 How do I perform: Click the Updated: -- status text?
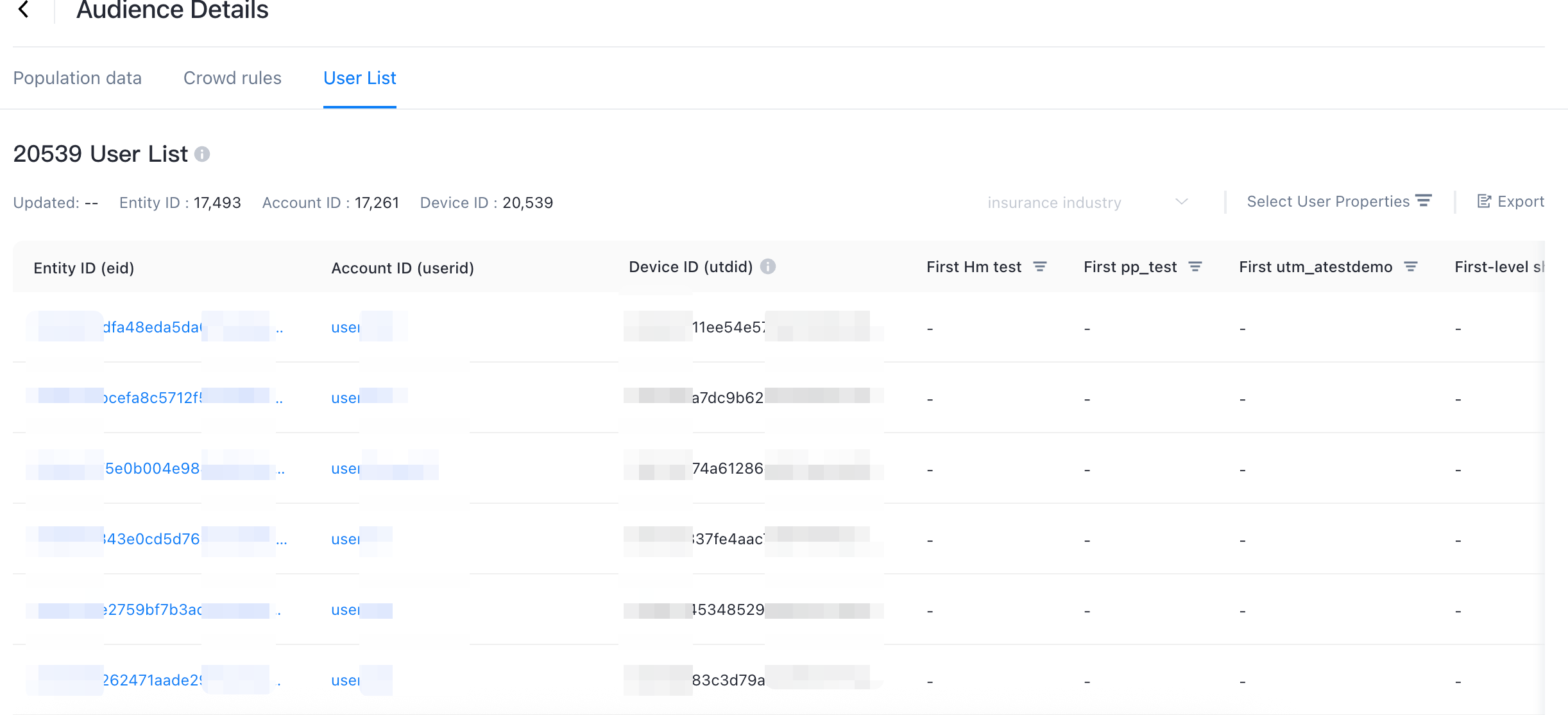pyautogui.click(x=56, y=203)
